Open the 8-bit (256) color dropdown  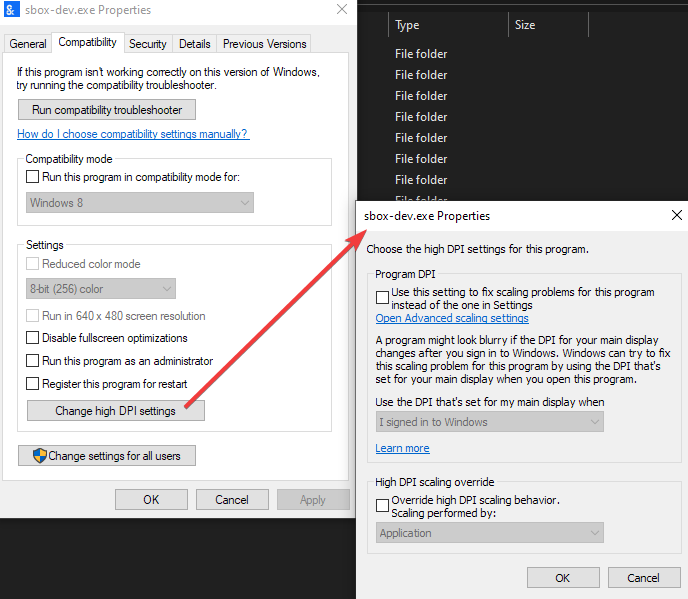coord(101,289)
